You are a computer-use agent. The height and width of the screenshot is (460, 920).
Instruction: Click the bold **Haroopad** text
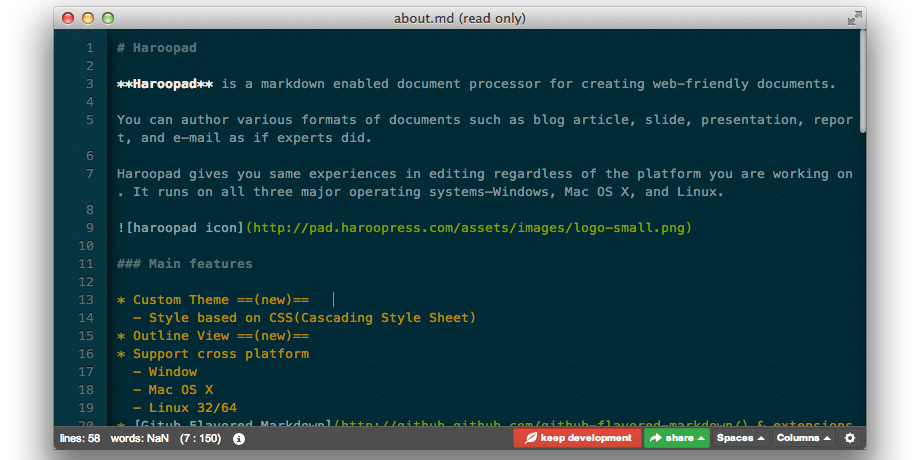click(x=165, y=84)
